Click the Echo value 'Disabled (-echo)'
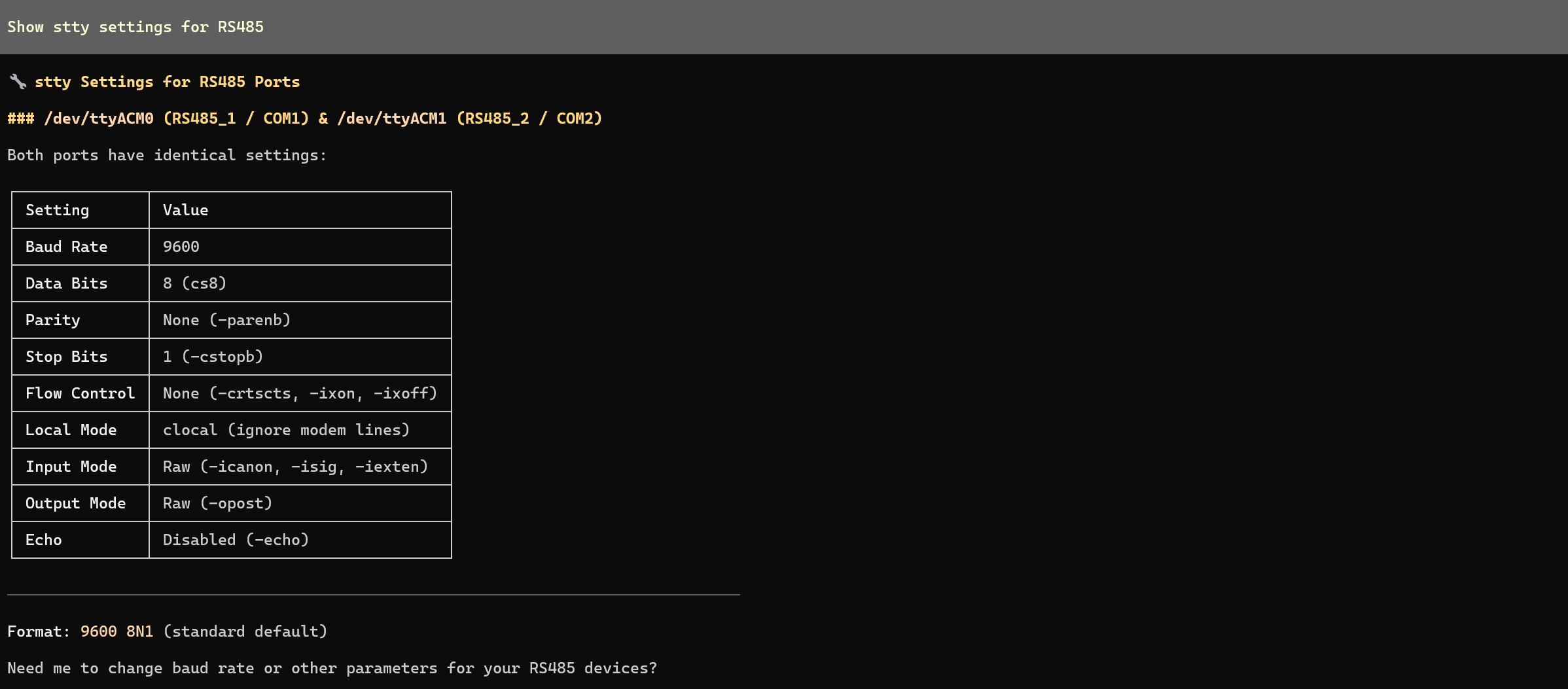This screenshot has height=689, width=1568. coord(236,540)
